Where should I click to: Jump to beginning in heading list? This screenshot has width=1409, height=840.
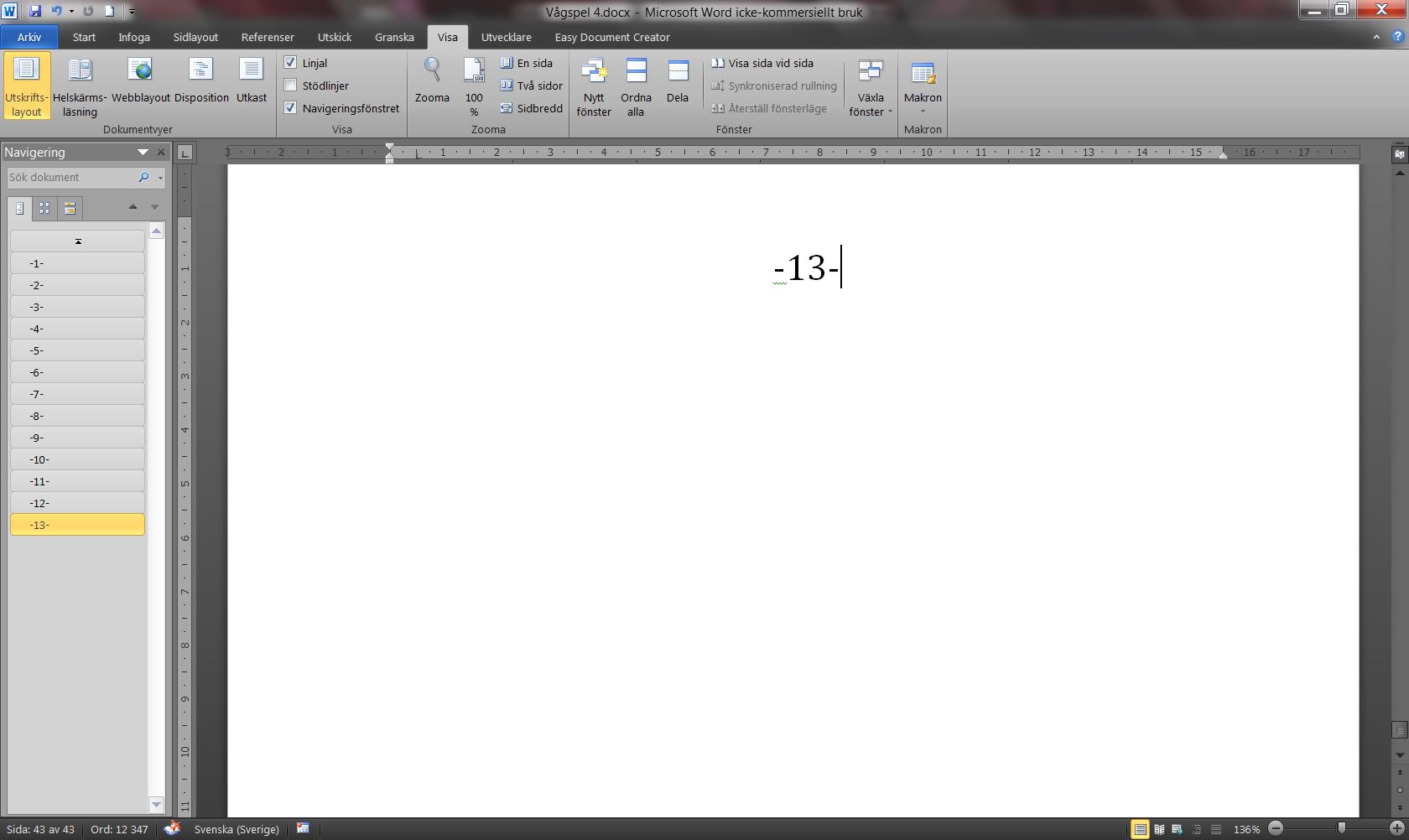78,241
